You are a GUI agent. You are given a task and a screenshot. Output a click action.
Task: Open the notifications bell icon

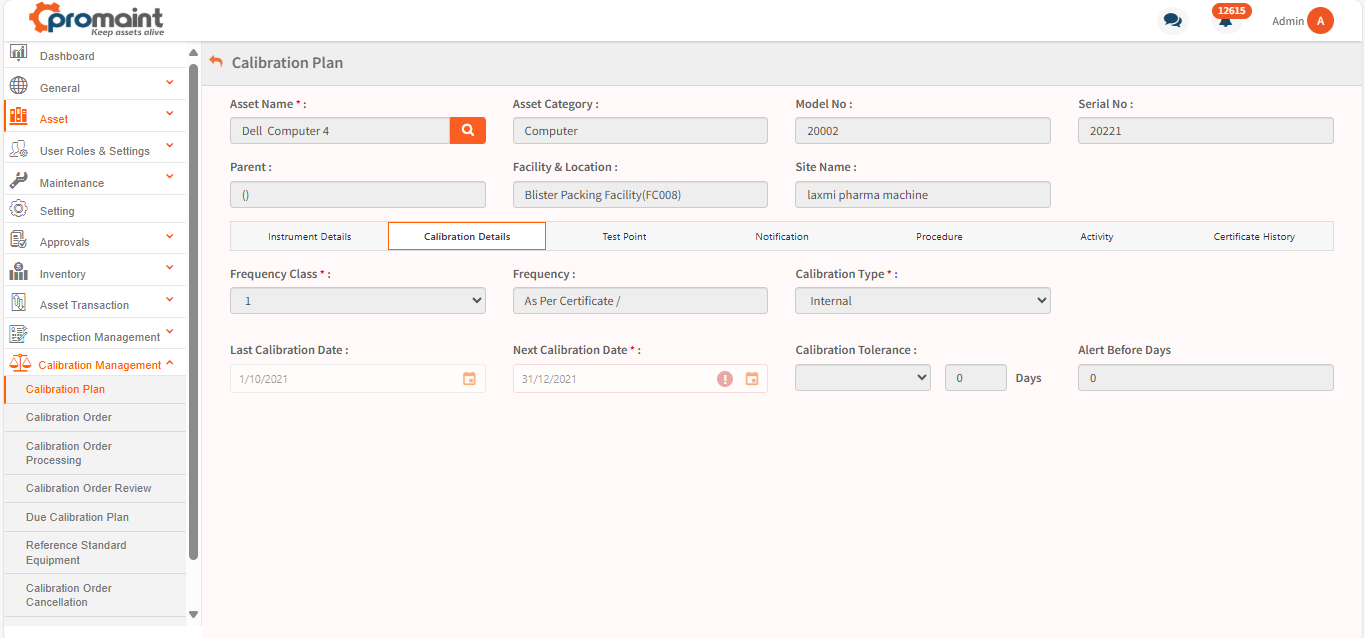[x=1225, y=21]
